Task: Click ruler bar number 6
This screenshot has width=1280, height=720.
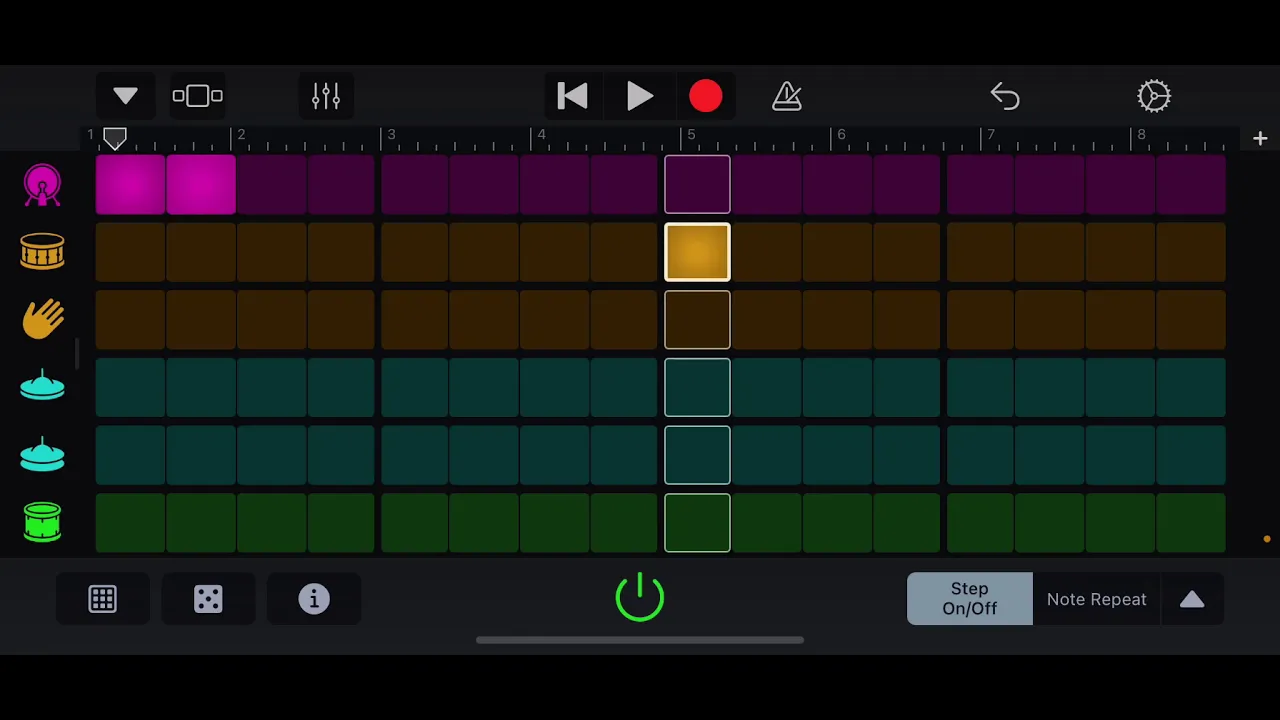Action: (841, 135)
